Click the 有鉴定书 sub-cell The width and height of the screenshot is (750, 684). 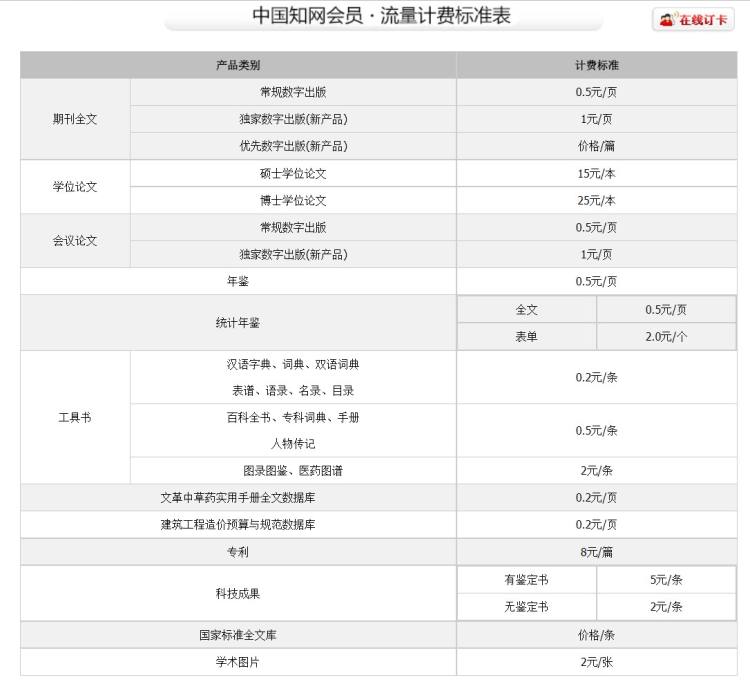click(527, 580)
